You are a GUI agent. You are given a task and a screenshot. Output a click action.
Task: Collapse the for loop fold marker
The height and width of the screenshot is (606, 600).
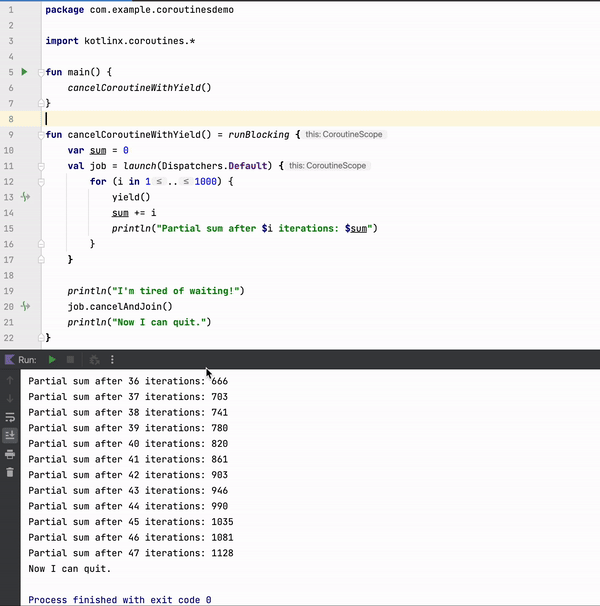coord(41,181)
